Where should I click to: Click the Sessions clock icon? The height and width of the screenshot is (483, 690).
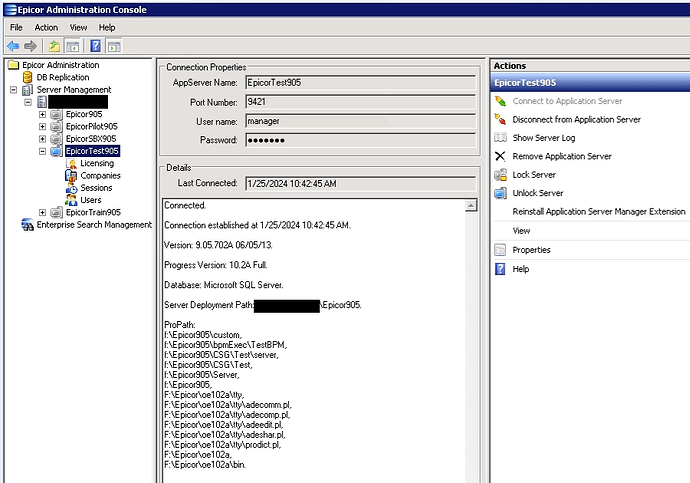pyautogui.click(x=71, y=188)
